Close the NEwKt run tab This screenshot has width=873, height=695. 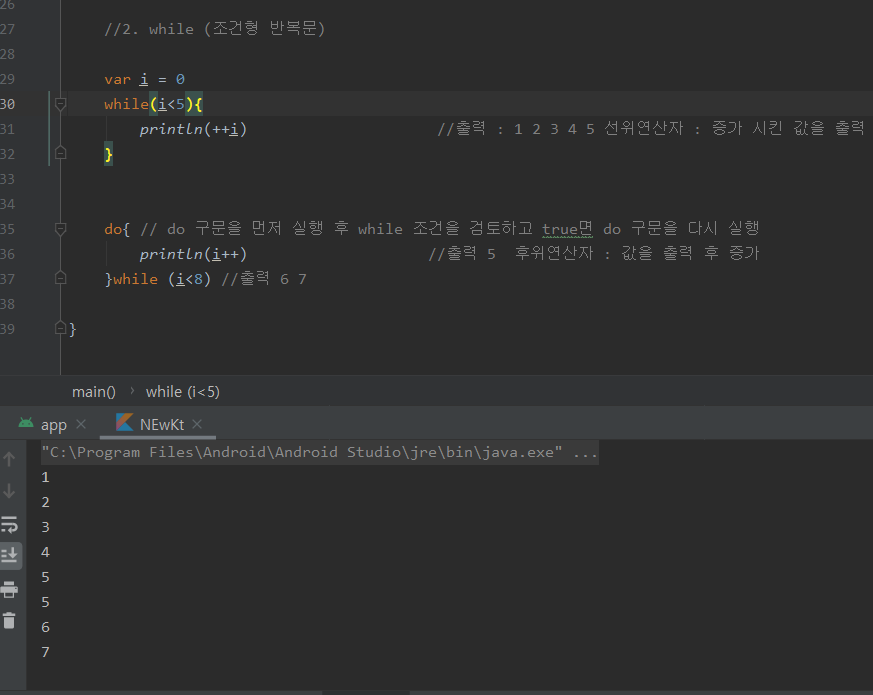pos(197,424)
